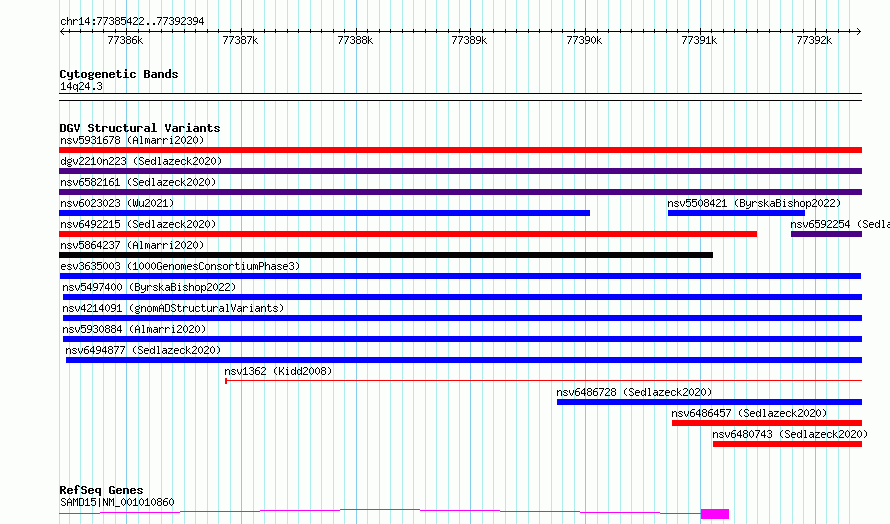890x524 pixels.
Task: Click the red nsv6492215 variant bar
Action: 408,234
